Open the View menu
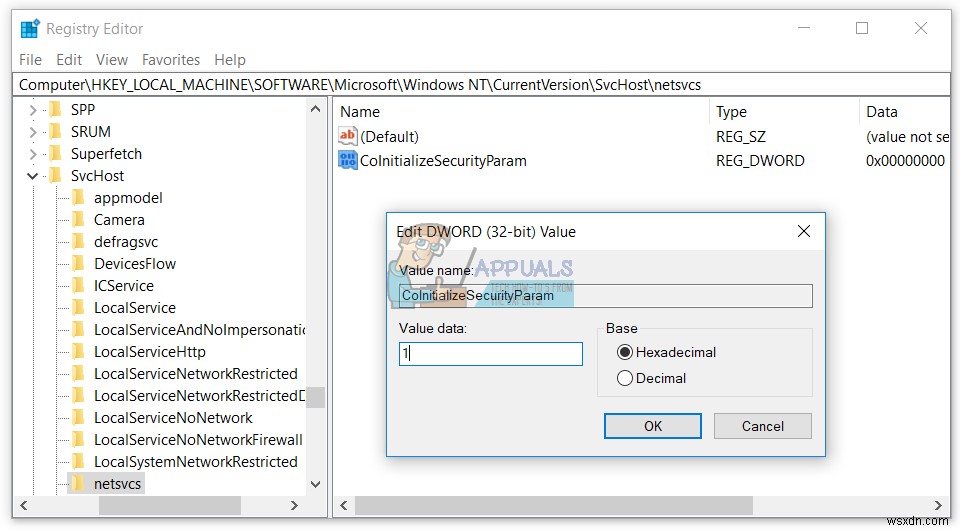This screenshot has height=531, width=960. pos(112,60)
